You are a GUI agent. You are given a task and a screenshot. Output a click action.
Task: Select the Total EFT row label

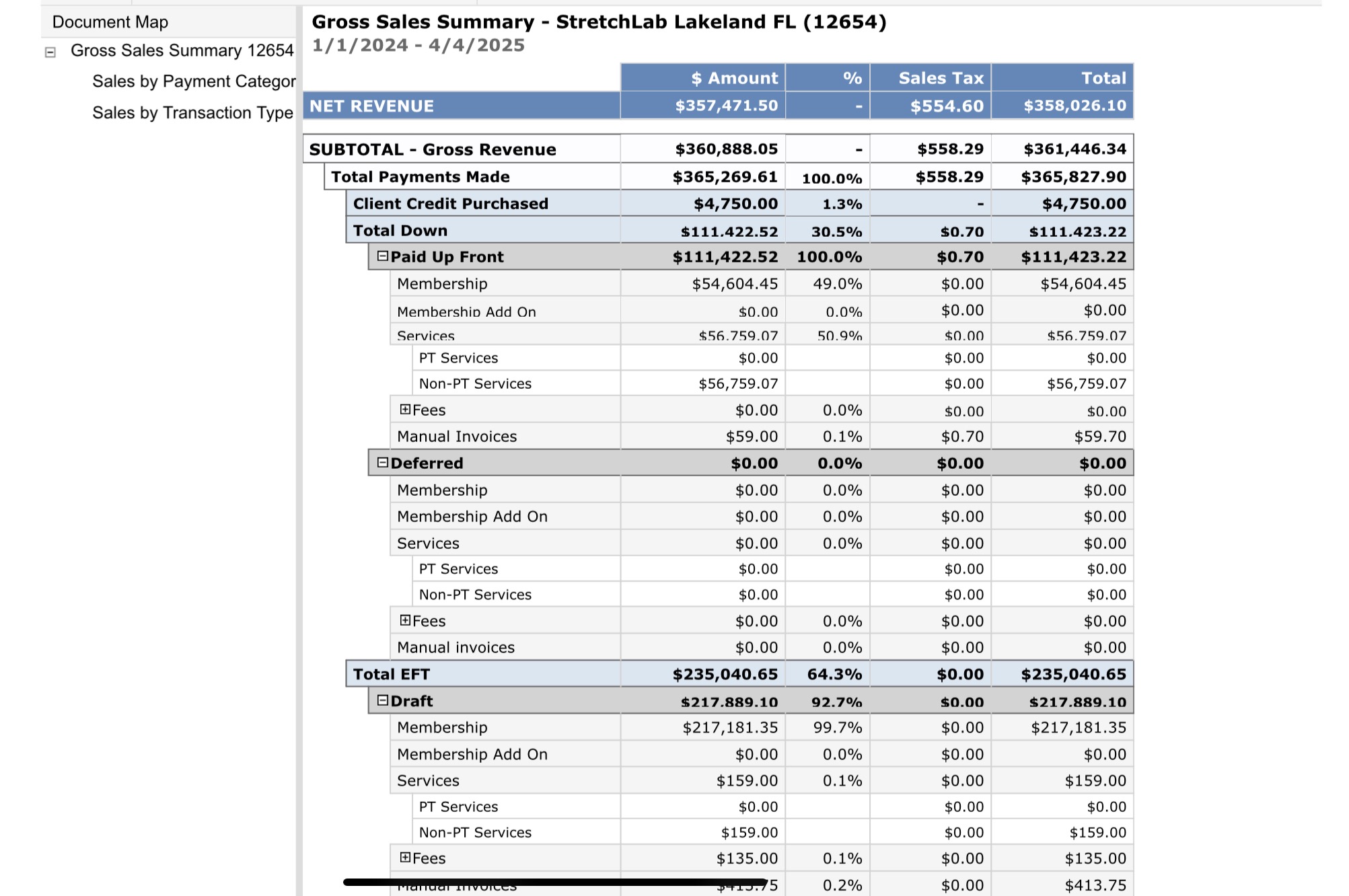(x=392, y=674)
